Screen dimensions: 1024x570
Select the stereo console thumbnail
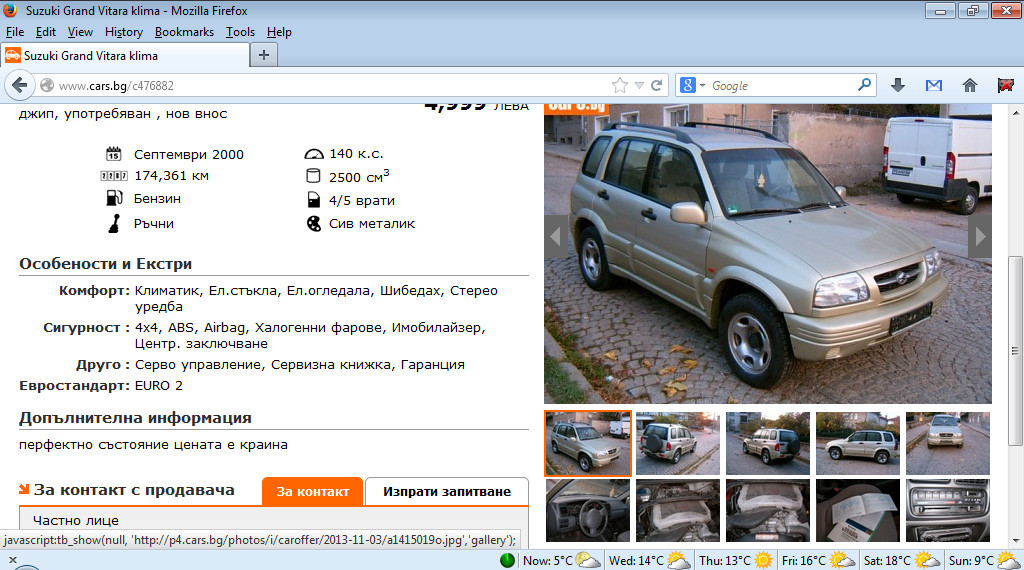click(948, 511)
